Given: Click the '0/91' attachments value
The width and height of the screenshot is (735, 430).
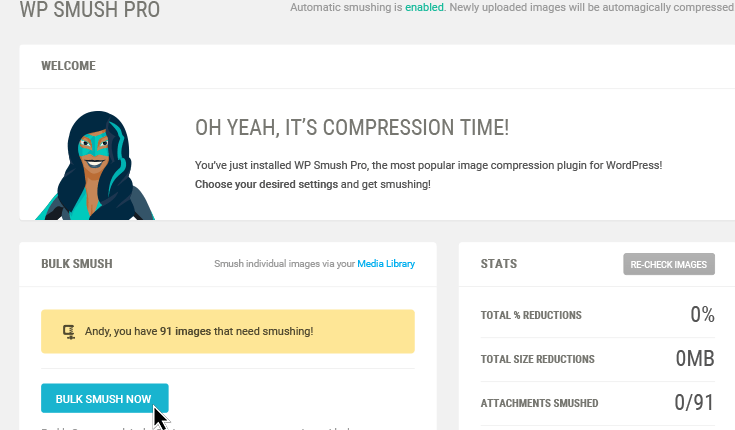Looking at the screenshot, I should pyautogui.click(x=694, y=403).
